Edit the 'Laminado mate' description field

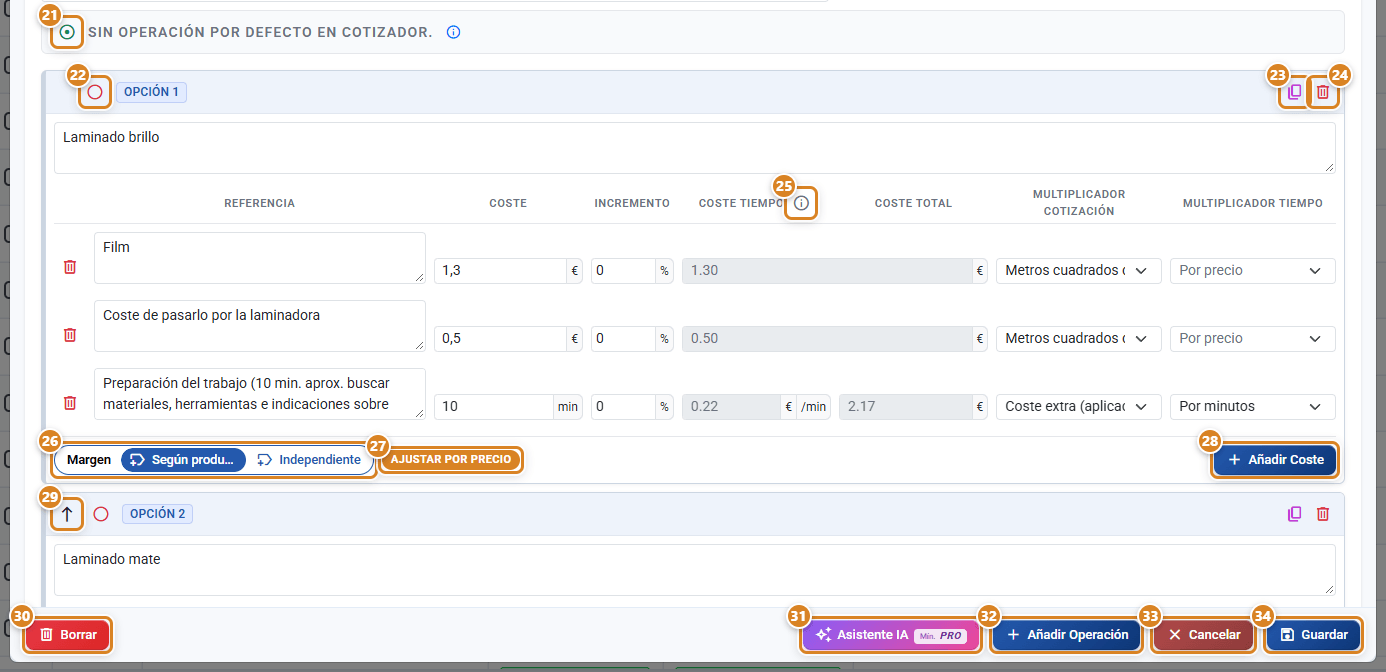point(695,570)
